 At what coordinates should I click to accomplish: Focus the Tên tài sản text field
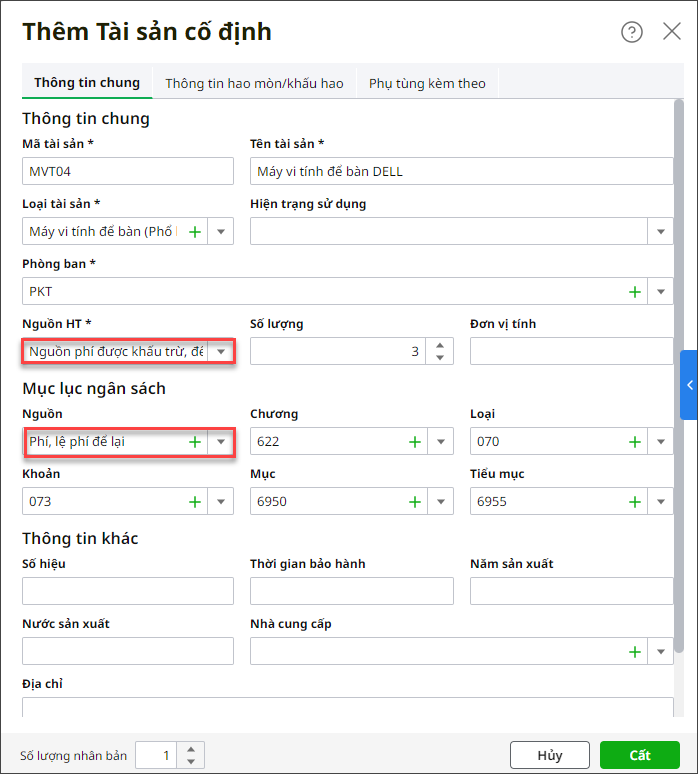[x=462, y=172]
